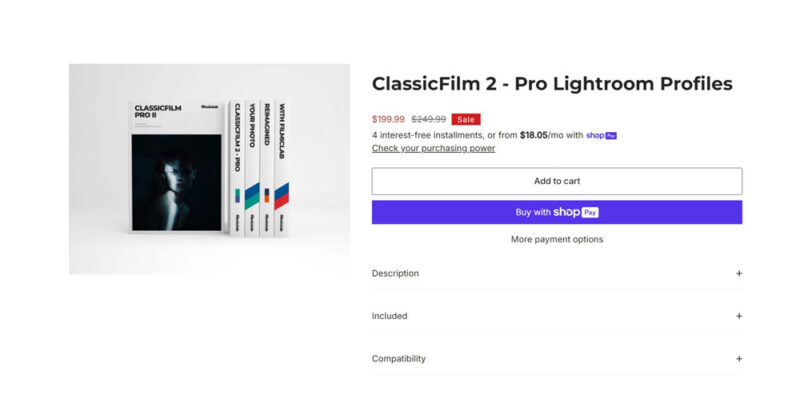Buy with Shop Pay button

(556, 212)
